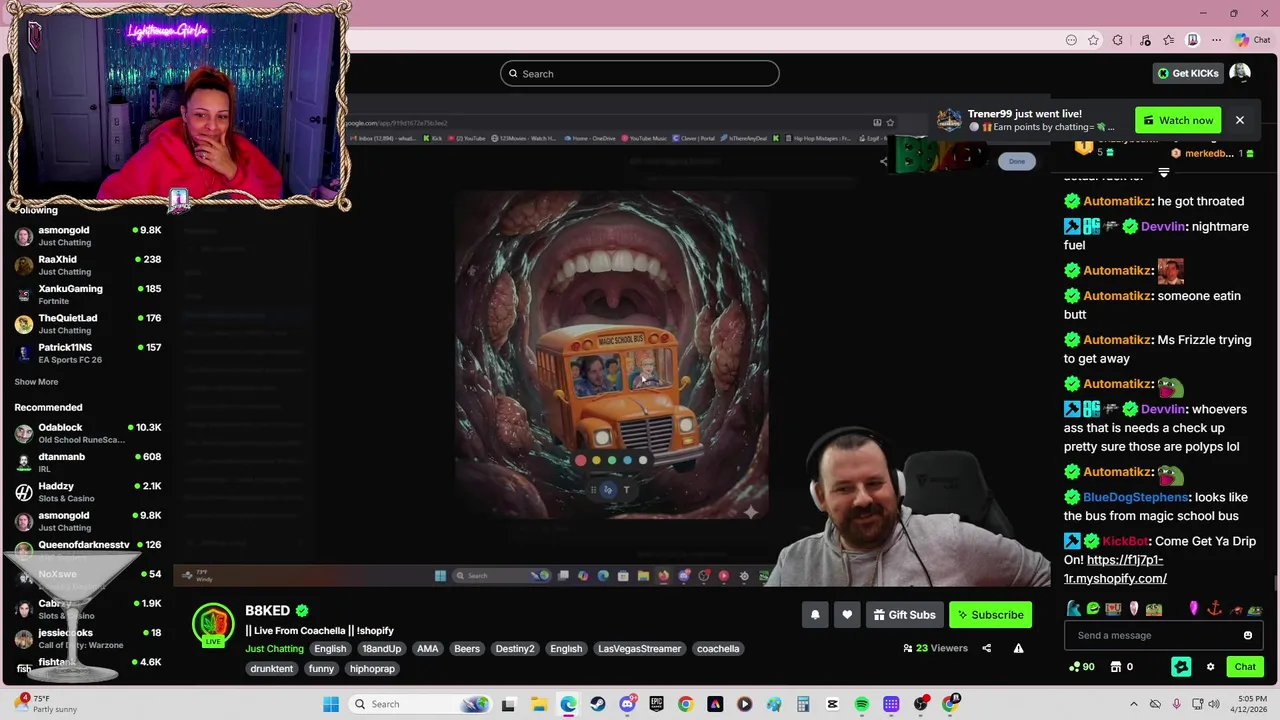
Task: Open Odablock channel in Recommended
Action: point(88,433)
